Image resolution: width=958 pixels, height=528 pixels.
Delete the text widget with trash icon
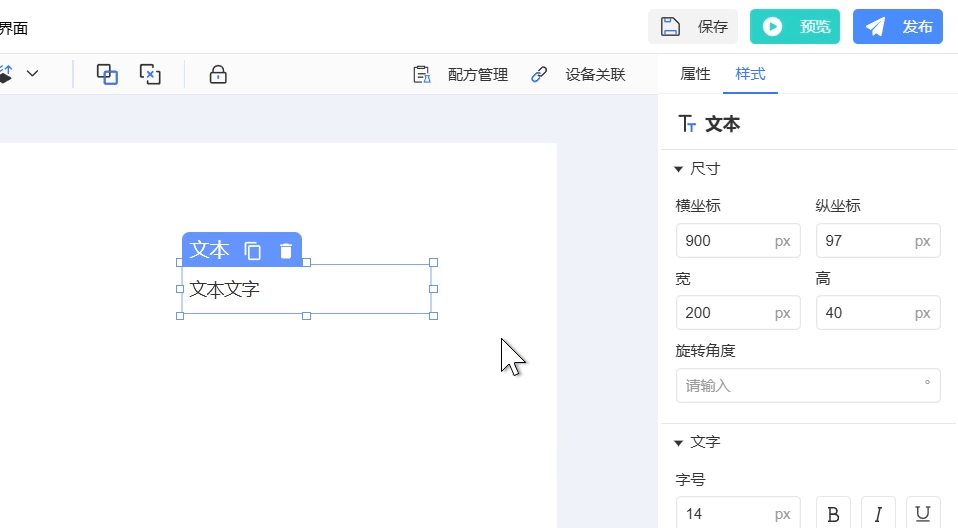point(286,250)
